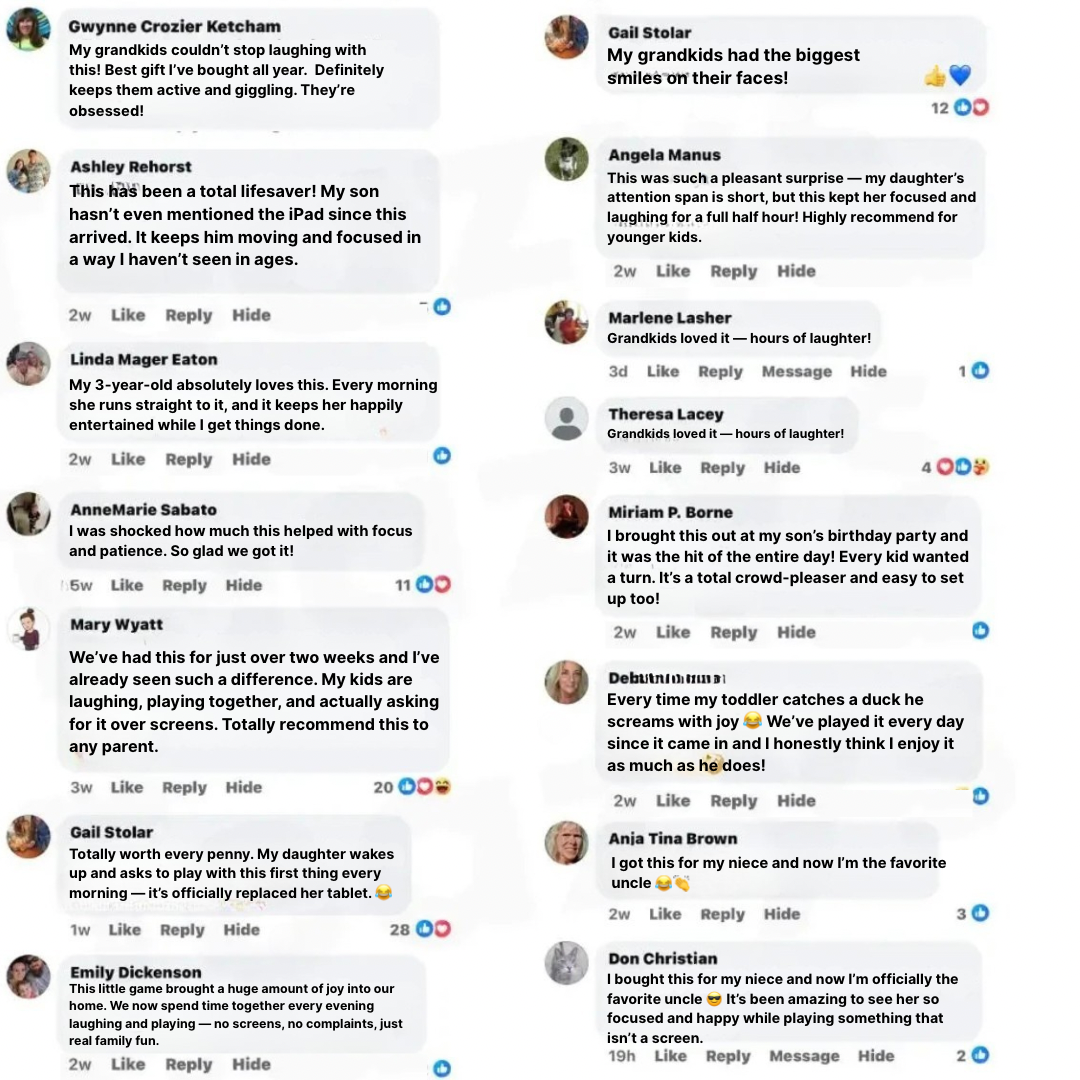Open Emily Dickenson's profile name link
The width and height of the screenshot is (1080, 1080).
(x=136, y=972)
